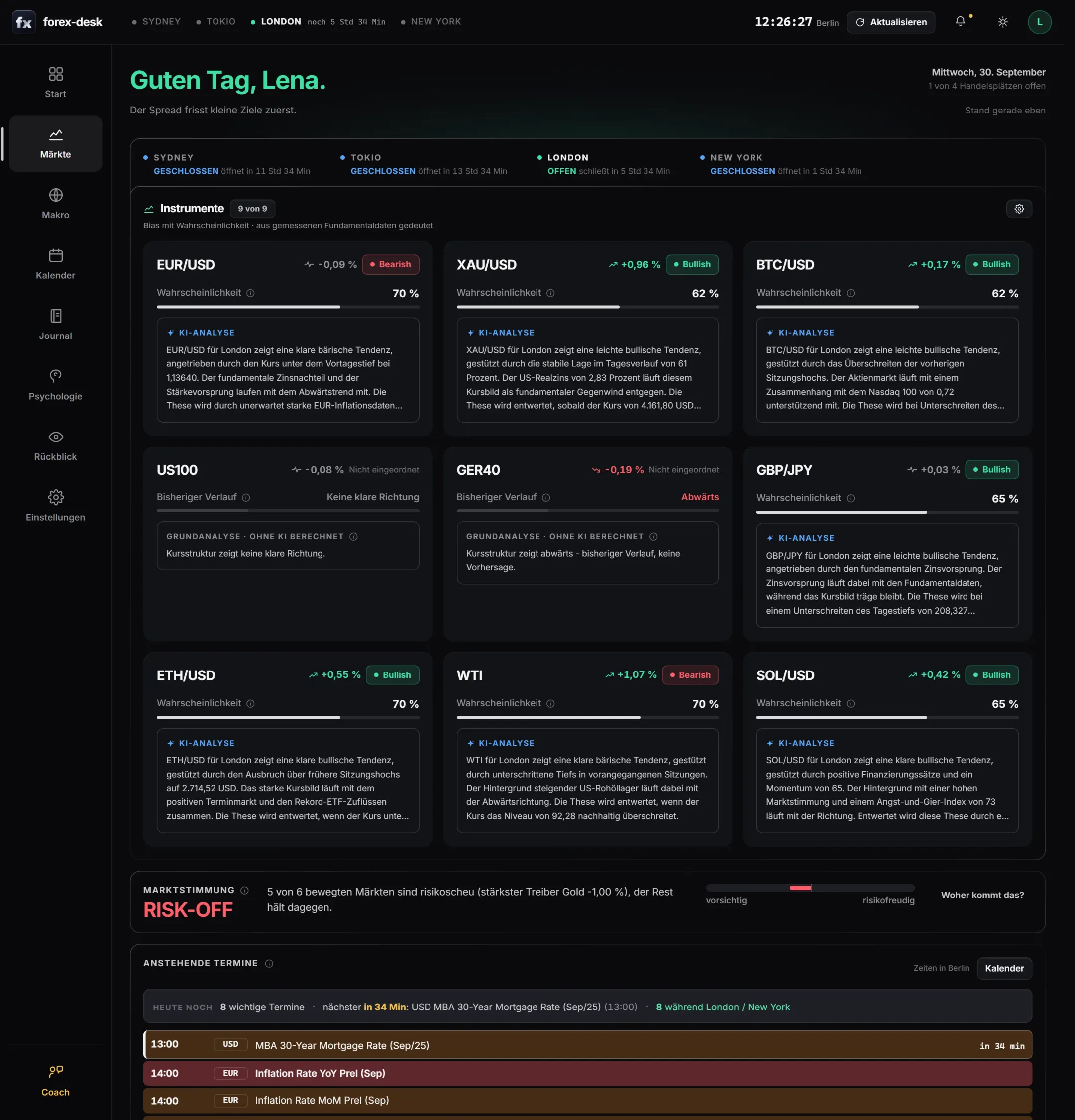The image size is (1075, 1120).
Task: Expand the EUR/USD KI-Analyse text
Action: click(288, 370)
